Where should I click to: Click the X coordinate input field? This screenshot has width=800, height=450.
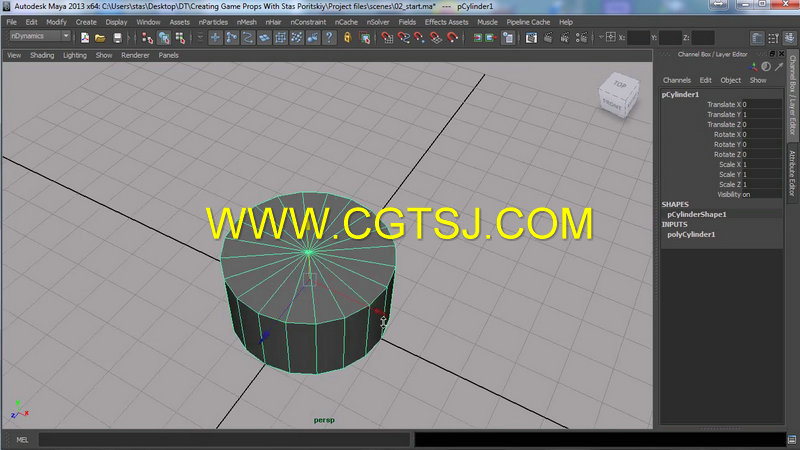coord(638,38)
